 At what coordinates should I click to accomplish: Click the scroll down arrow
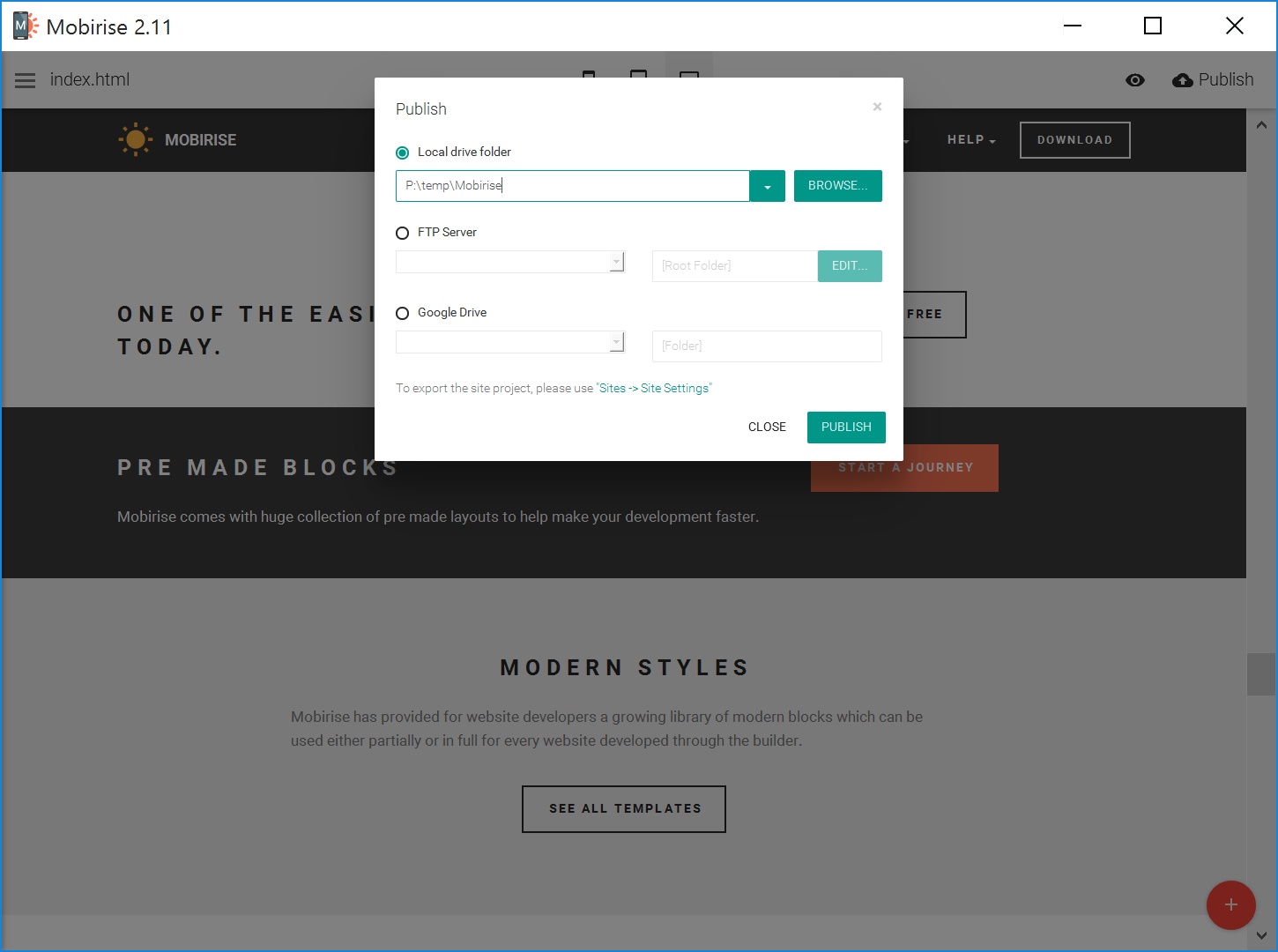[x=1261, y=935]
